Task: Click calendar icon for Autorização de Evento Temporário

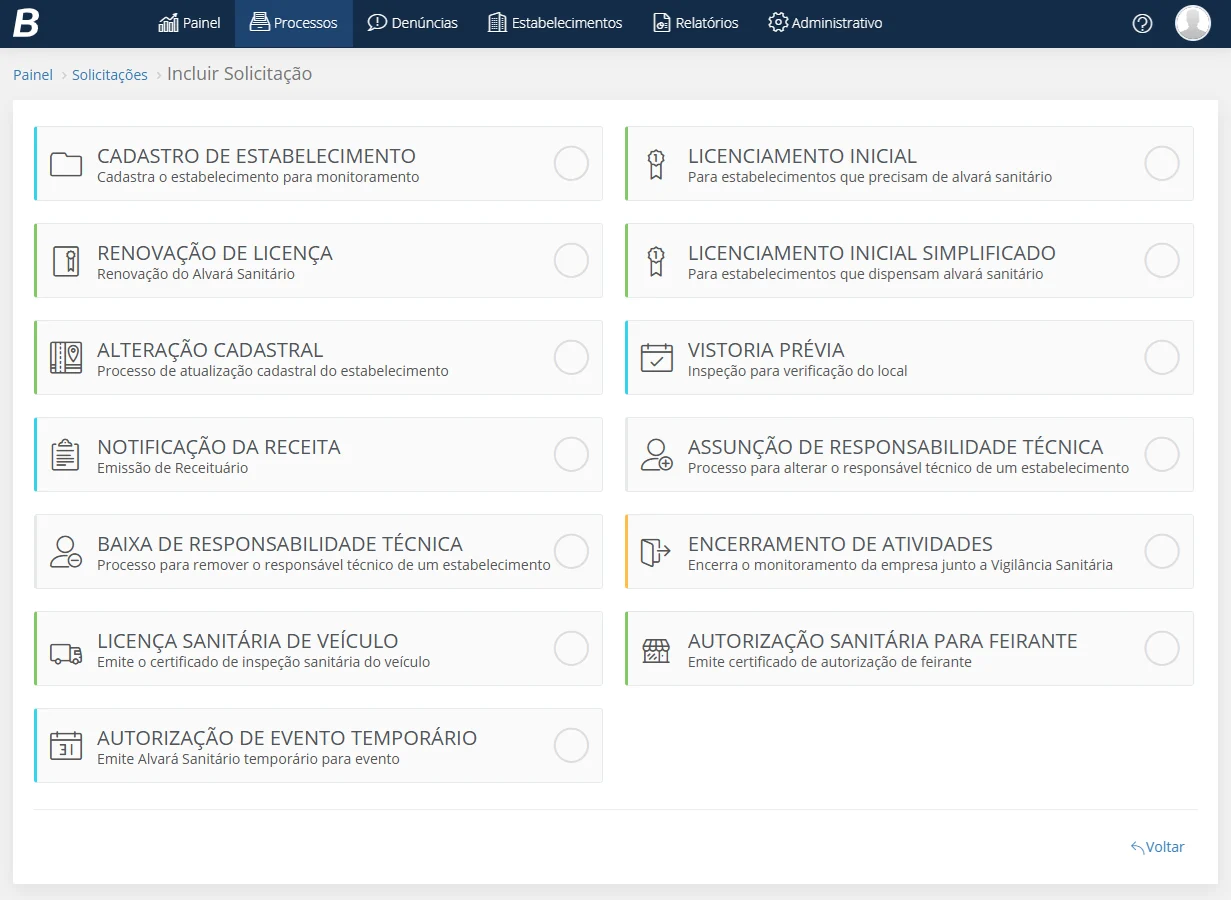Action: click(x=66, y=746)
